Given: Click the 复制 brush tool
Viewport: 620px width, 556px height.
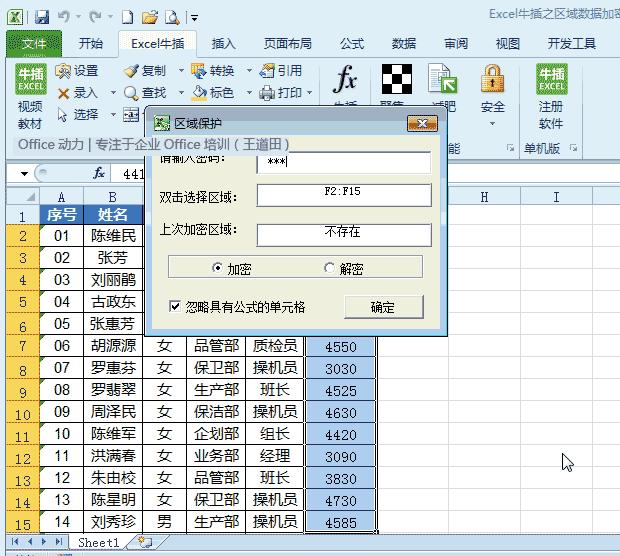Looking at the screenshot, I should [x=145, y=71].
